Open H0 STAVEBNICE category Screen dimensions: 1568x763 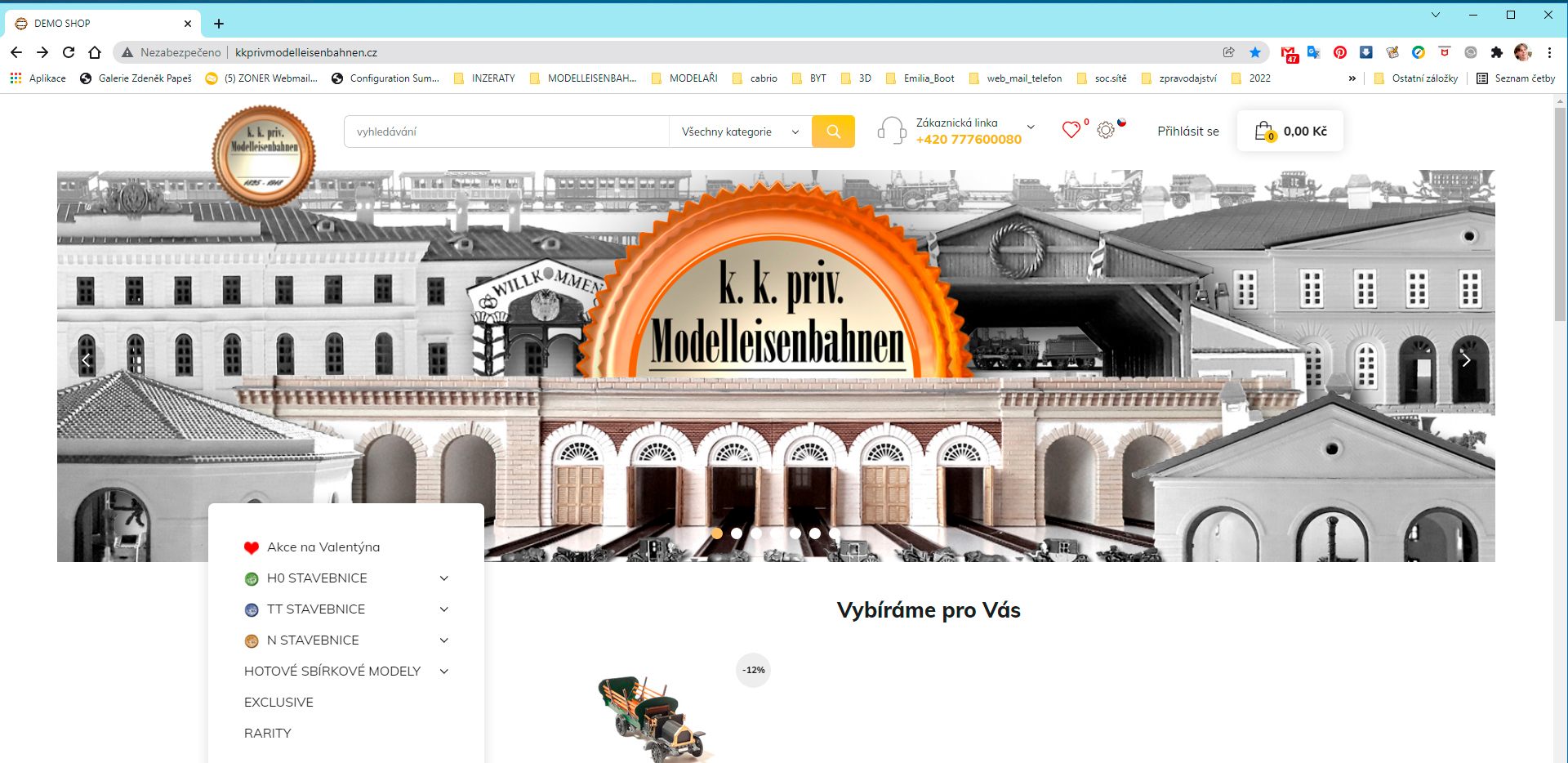[317, 578]
